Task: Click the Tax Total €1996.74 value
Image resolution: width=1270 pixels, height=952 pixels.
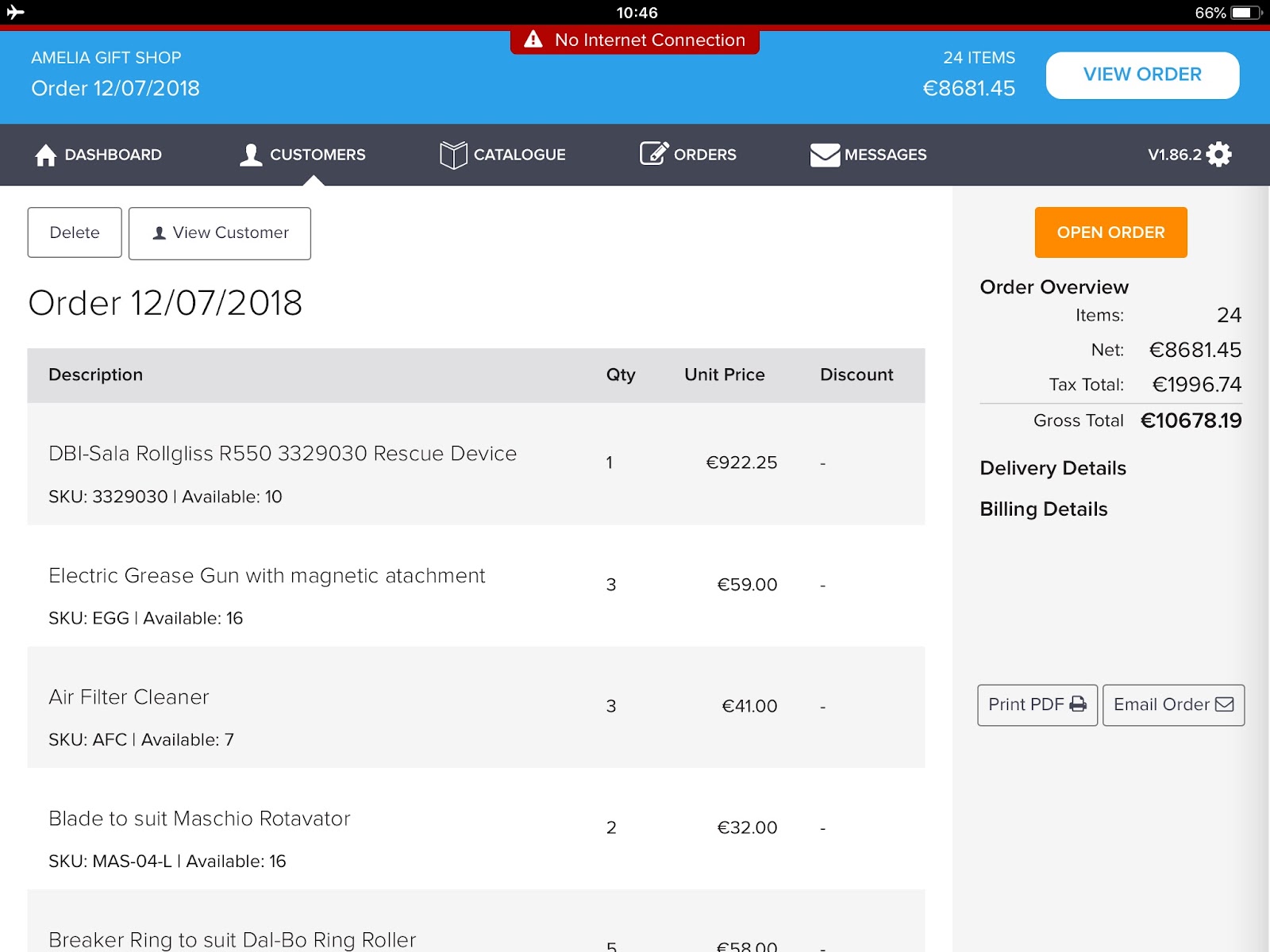Action: 1197,385
